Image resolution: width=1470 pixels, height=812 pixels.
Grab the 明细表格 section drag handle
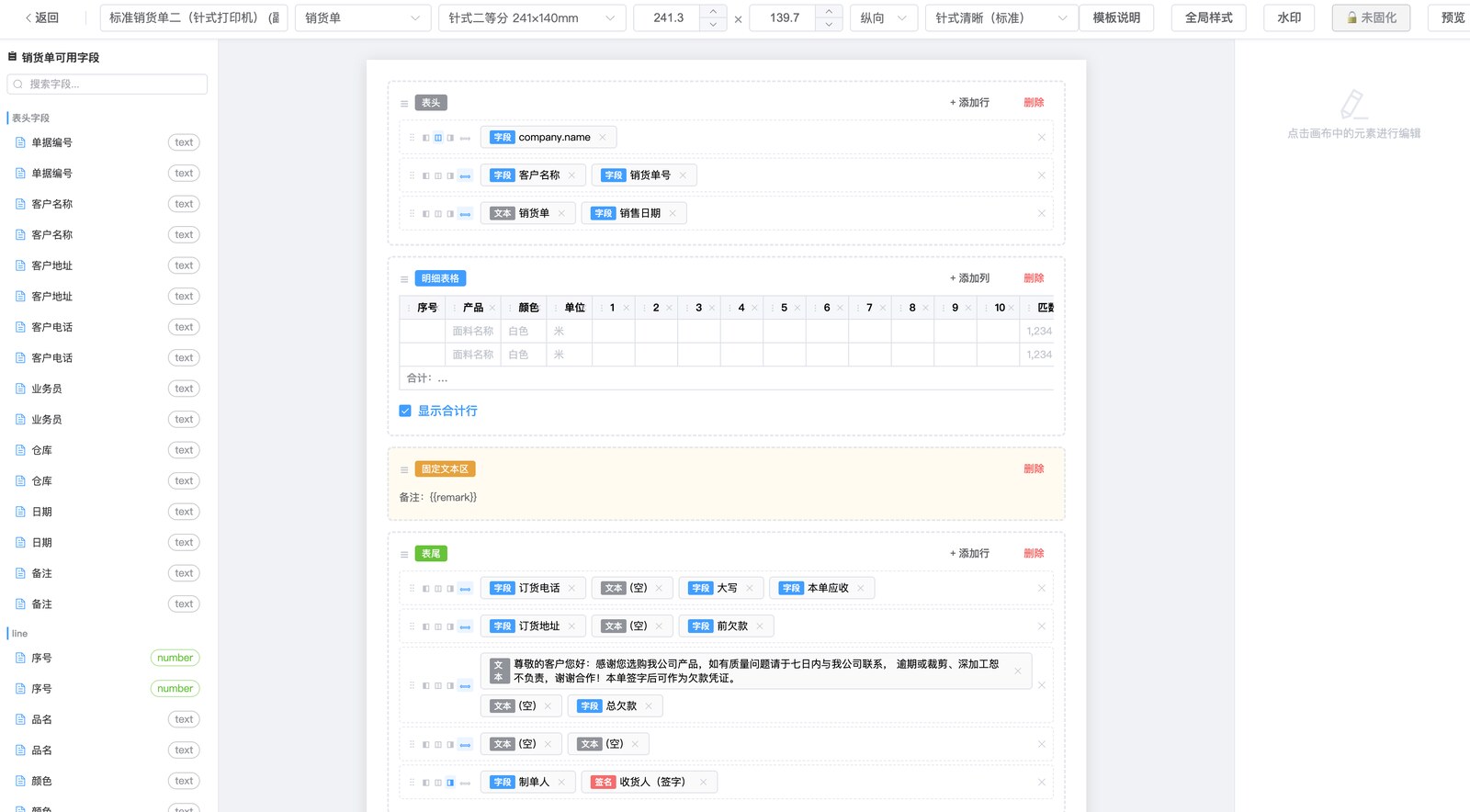click(404, 279)
